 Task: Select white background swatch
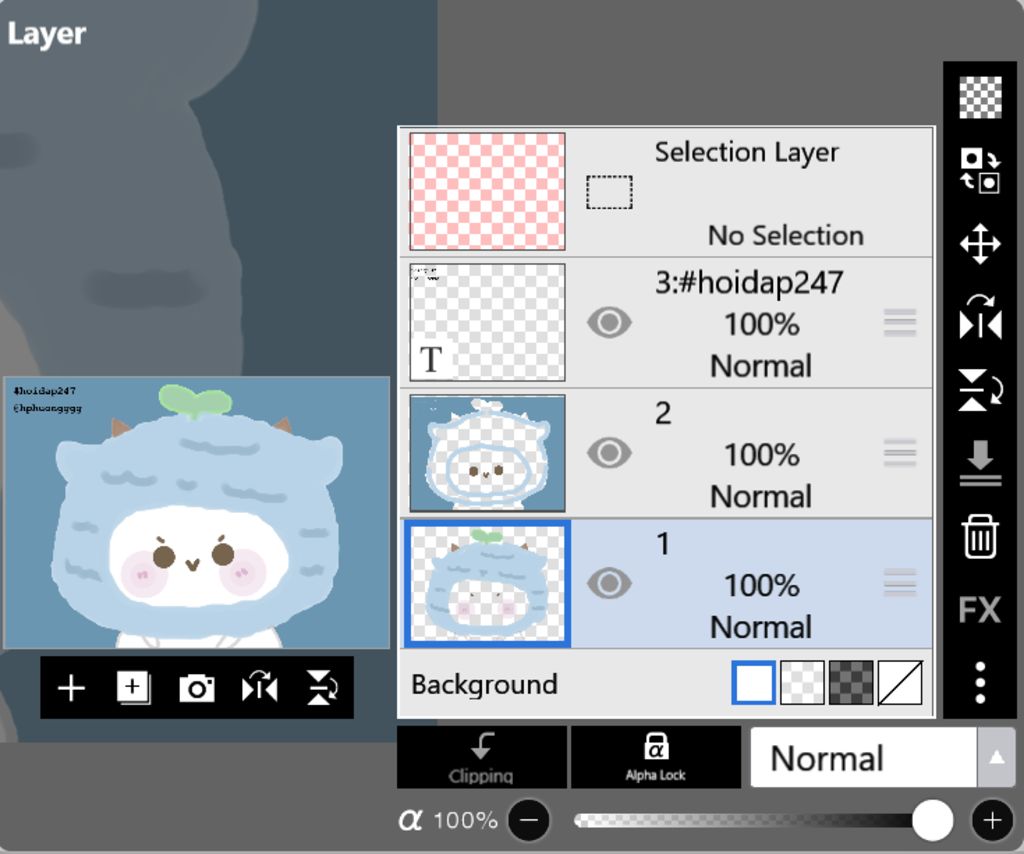(x=754, y=683)
